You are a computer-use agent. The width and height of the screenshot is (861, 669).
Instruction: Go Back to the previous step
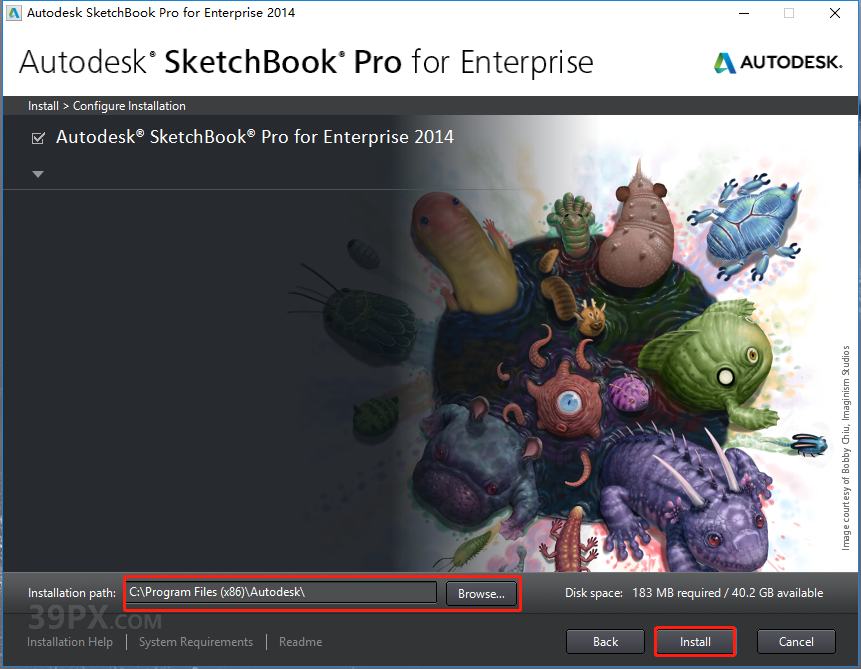point(605,642)
